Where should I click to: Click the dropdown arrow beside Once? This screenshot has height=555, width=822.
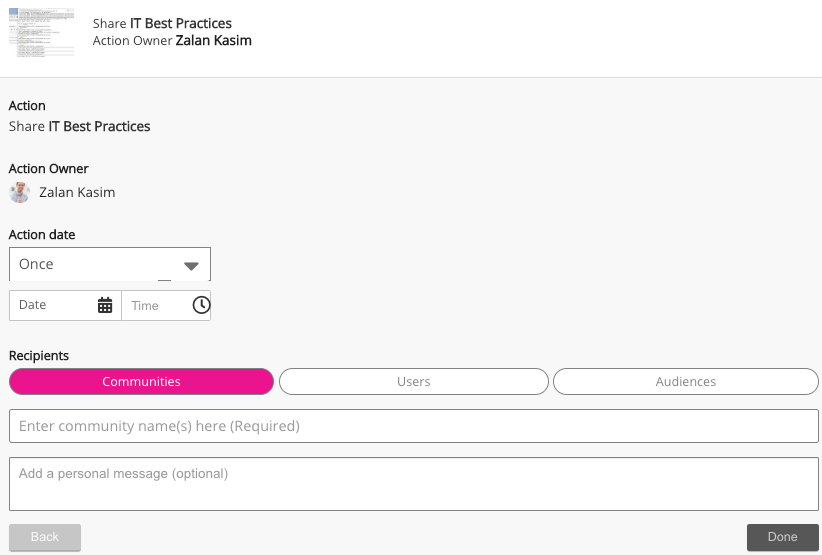pos(192,265)
